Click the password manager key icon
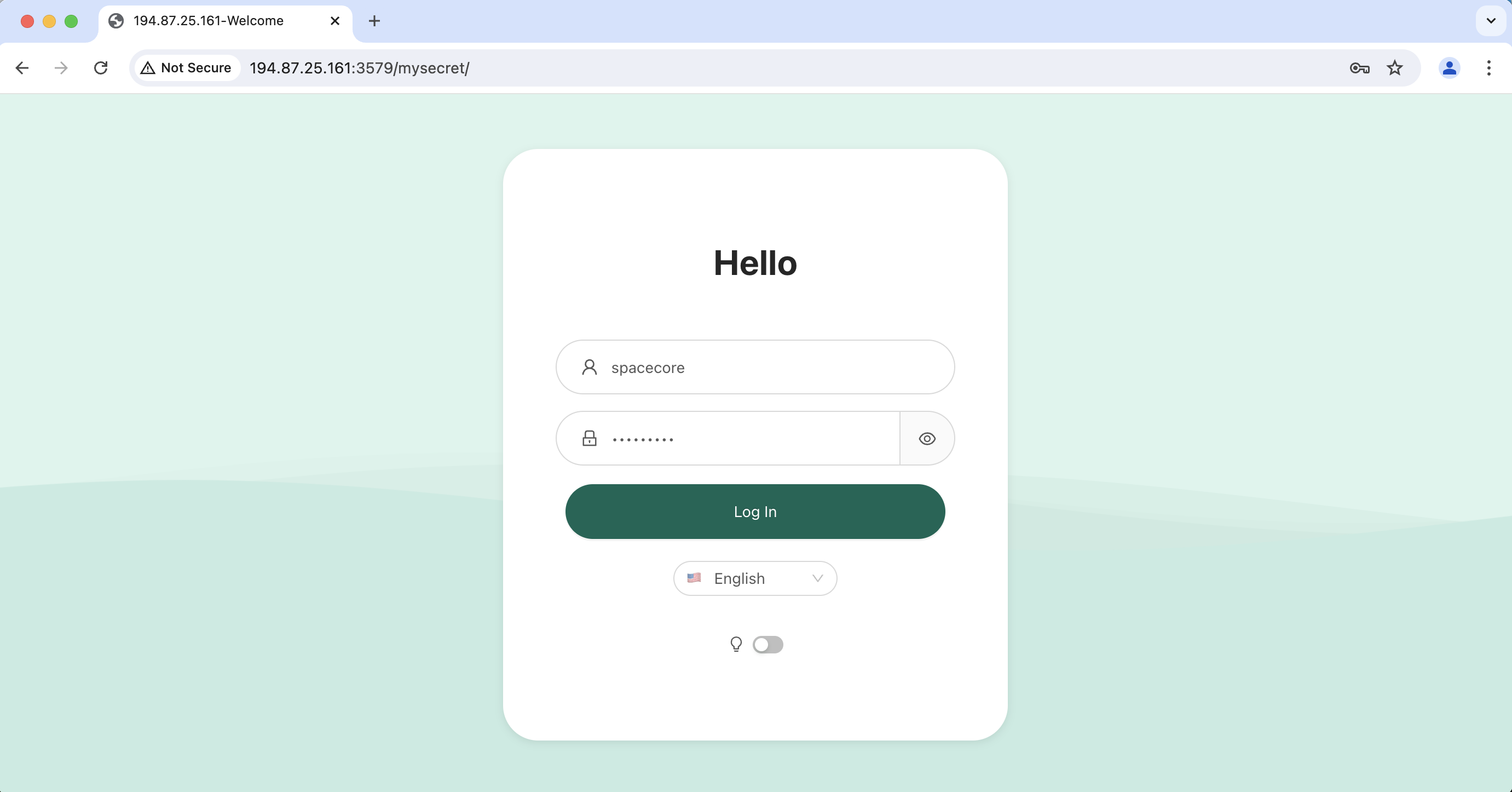 tap(1359, 68)
